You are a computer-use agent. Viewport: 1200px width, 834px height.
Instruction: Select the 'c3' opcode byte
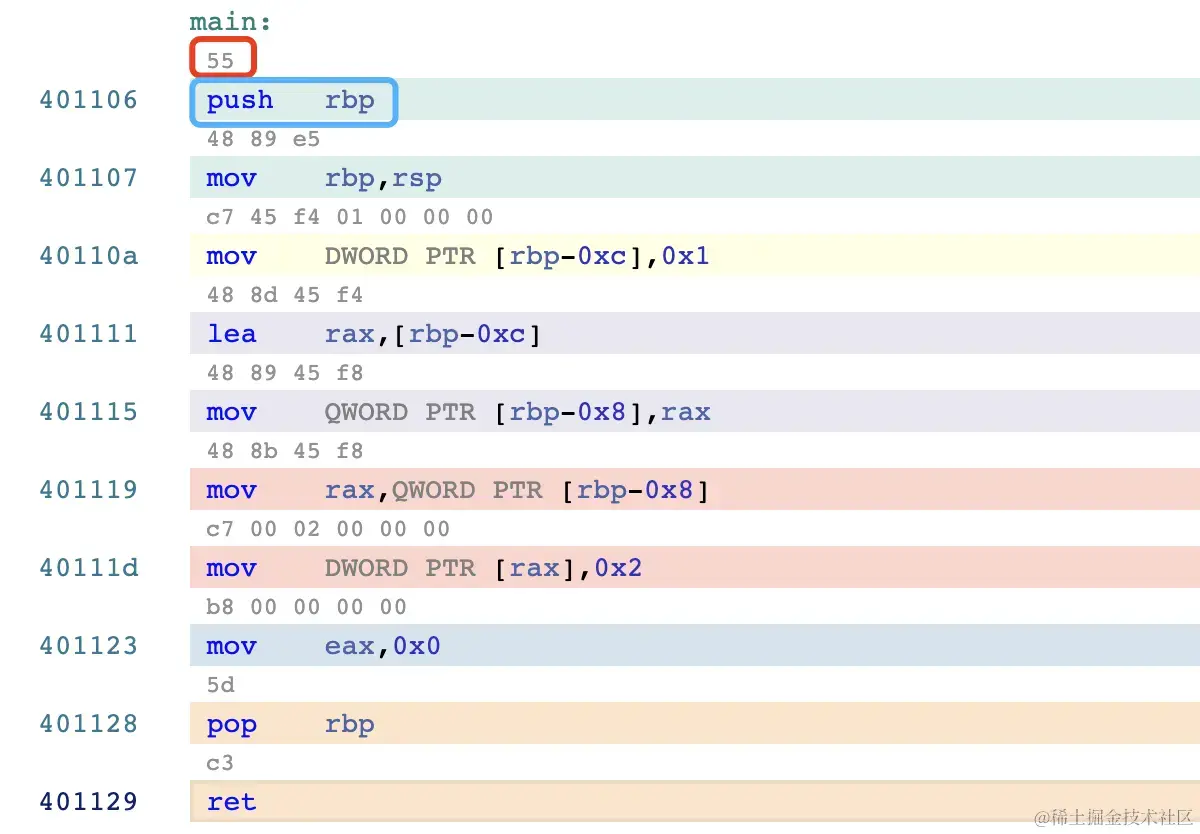(x=220, y=763)
